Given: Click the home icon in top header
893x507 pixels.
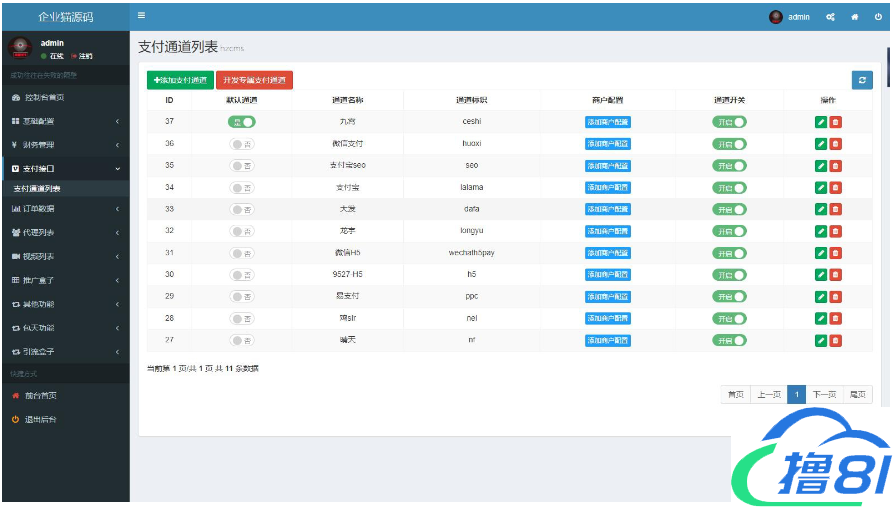Looking at the screenshot, I should (855, 17).
